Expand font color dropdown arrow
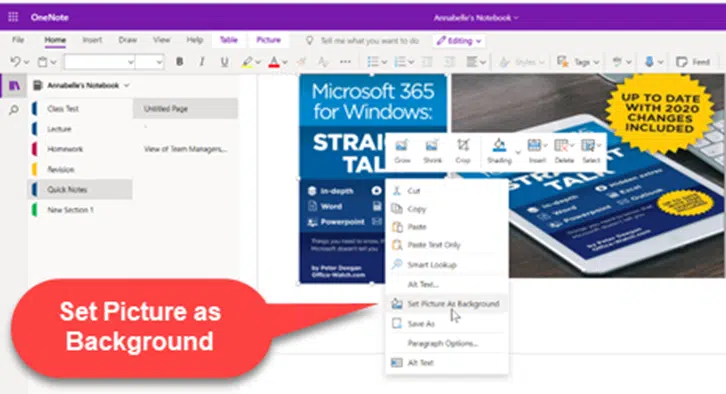The image size is (726, 394). [285, 62]
